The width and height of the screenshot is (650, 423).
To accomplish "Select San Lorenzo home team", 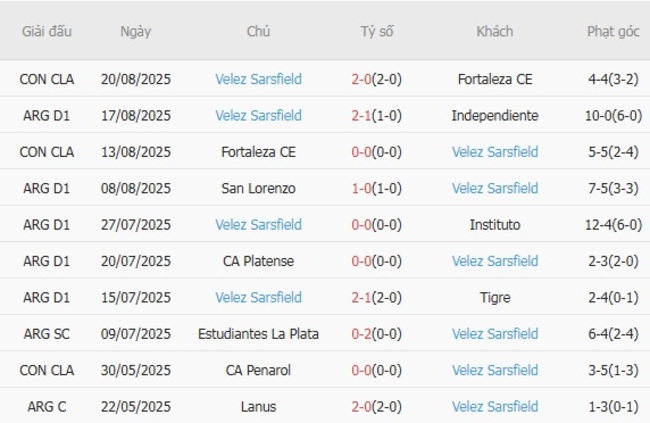I will [x=258, y=188].
